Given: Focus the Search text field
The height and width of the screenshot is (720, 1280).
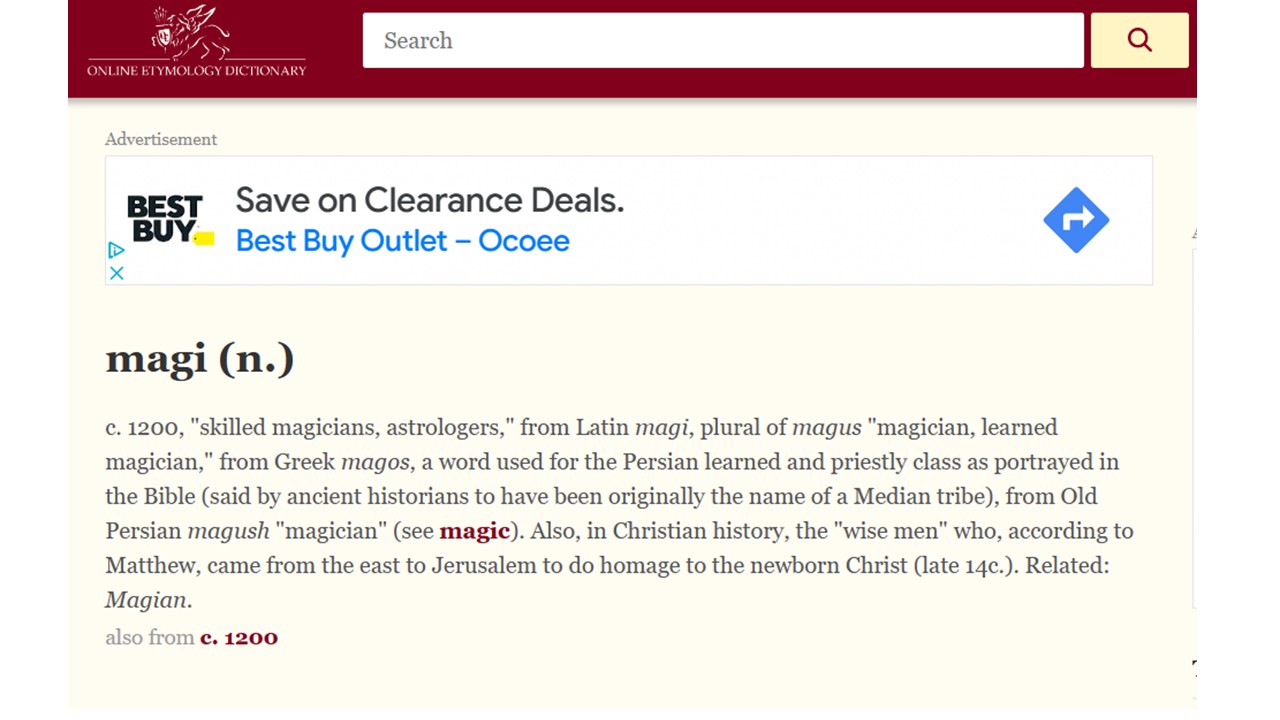Looking at the screenshot, I should click(722, 40).
